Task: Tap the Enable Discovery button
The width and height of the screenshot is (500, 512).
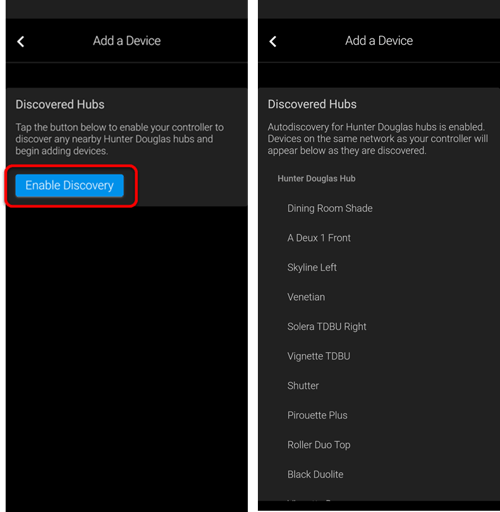Action: pos(69,185)
